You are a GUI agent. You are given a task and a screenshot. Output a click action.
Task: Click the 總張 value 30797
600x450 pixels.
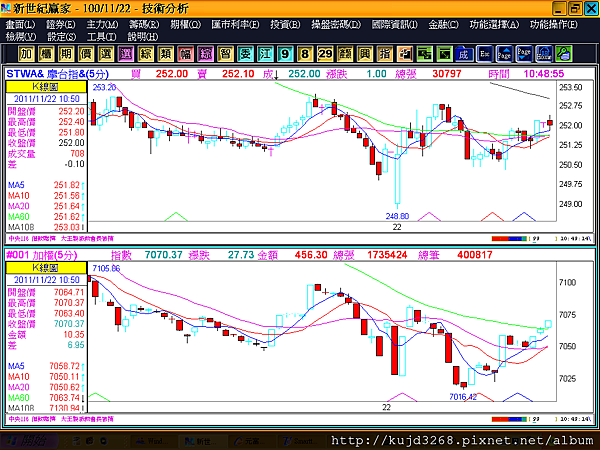coord(447,73)
